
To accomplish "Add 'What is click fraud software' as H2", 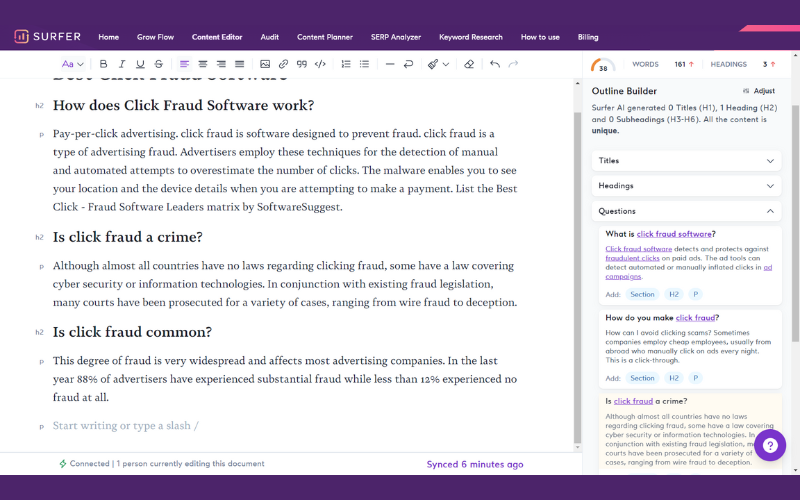I will [x=673, y=294].
